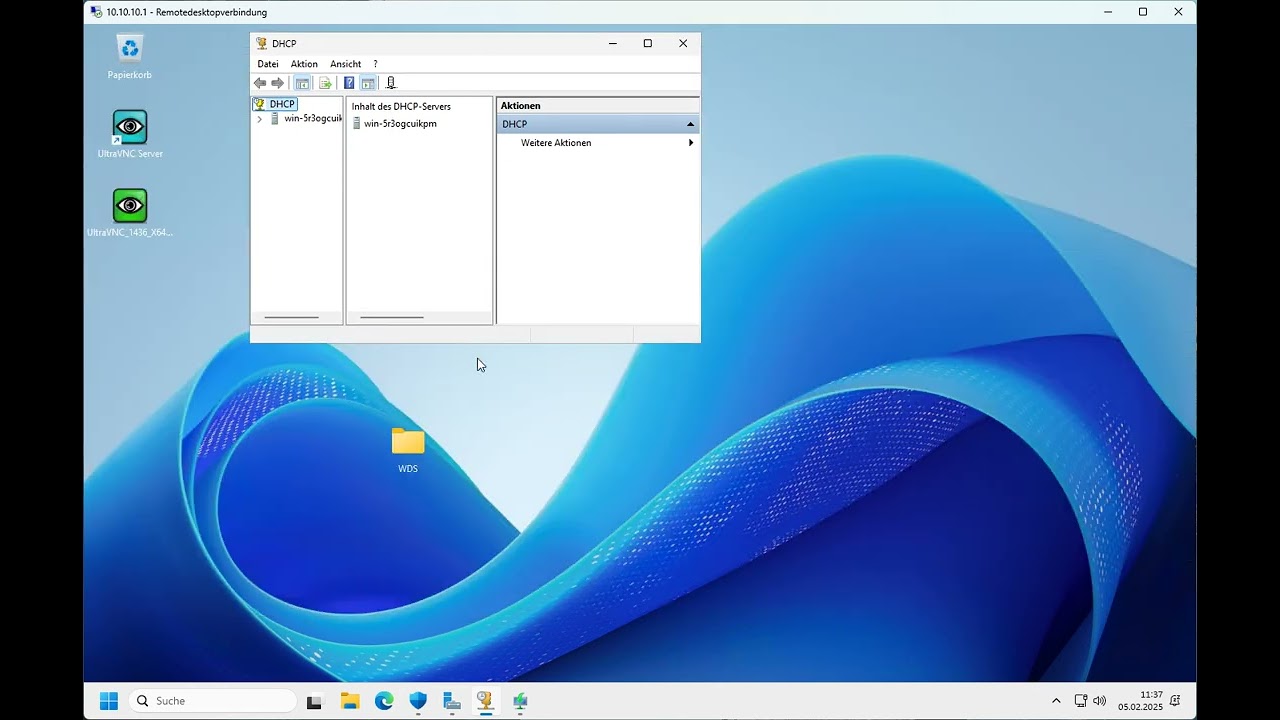This screenshot has width=1280, height=720.
Task: Maximize the DHCP console window
Action: tap(648, 43)
